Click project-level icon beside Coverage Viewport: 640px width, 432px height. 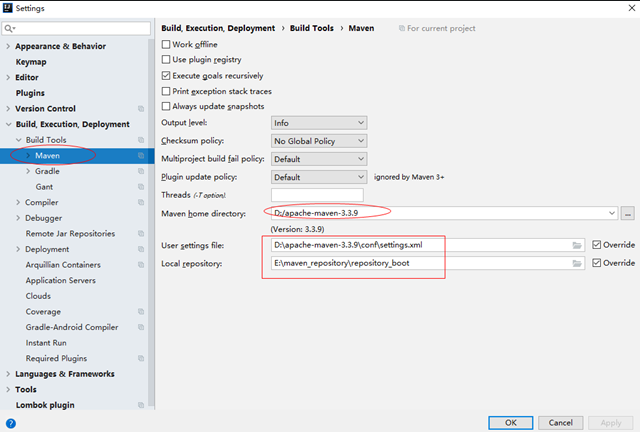pyautogui.click(x=141, y=312)
